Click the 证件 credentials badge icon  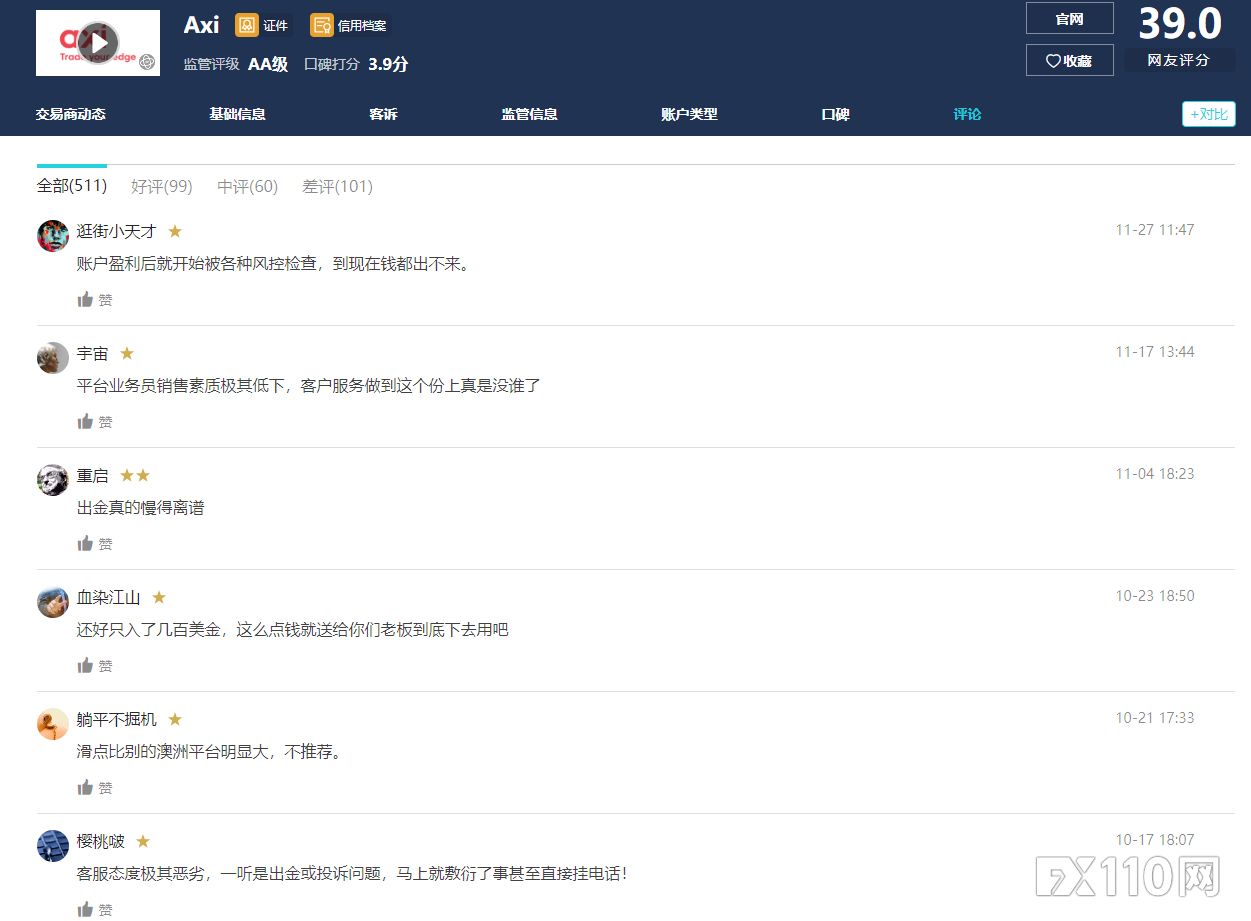pos(245,25)
